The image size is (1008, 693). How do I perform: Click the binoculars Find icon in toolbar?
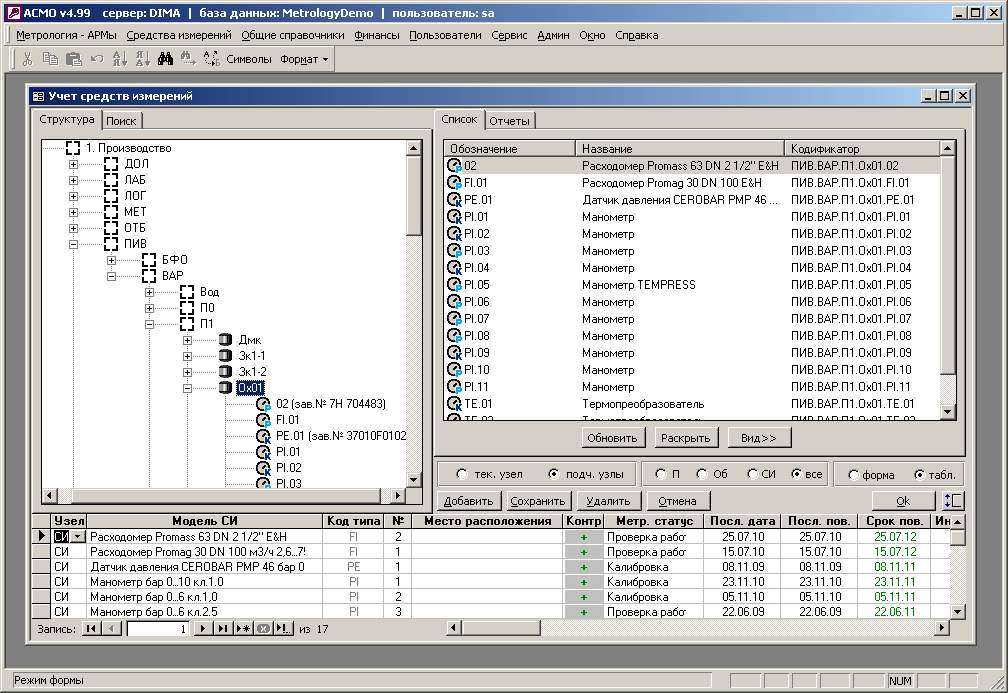tap(164, 59)
